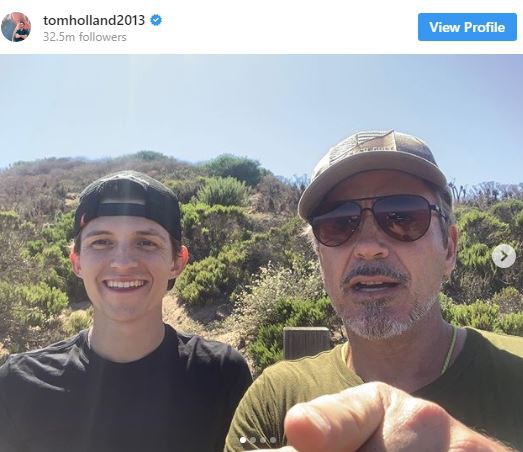This screenshot has height=452, width=523.
Task: Click the View Profile button
Action: (467, 27)
